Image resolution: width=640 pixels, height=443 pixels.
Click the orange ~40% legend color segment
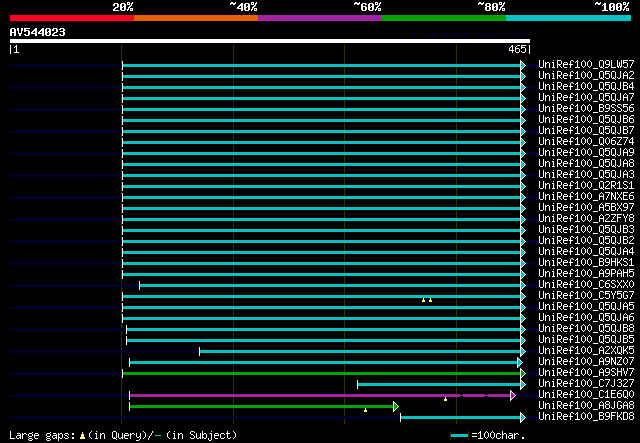point(196,18)
